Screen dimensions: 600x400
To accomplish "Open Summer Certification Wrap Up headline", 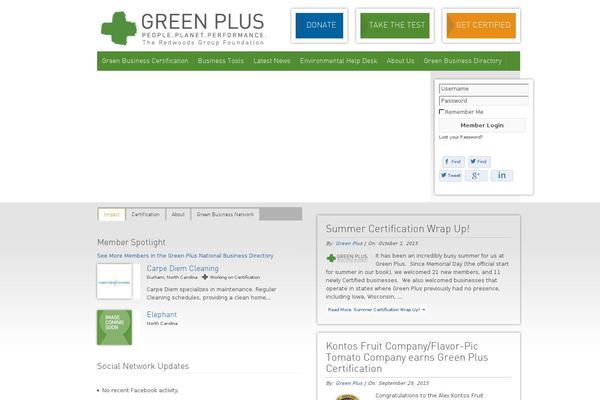I will [x=398, y=229].
